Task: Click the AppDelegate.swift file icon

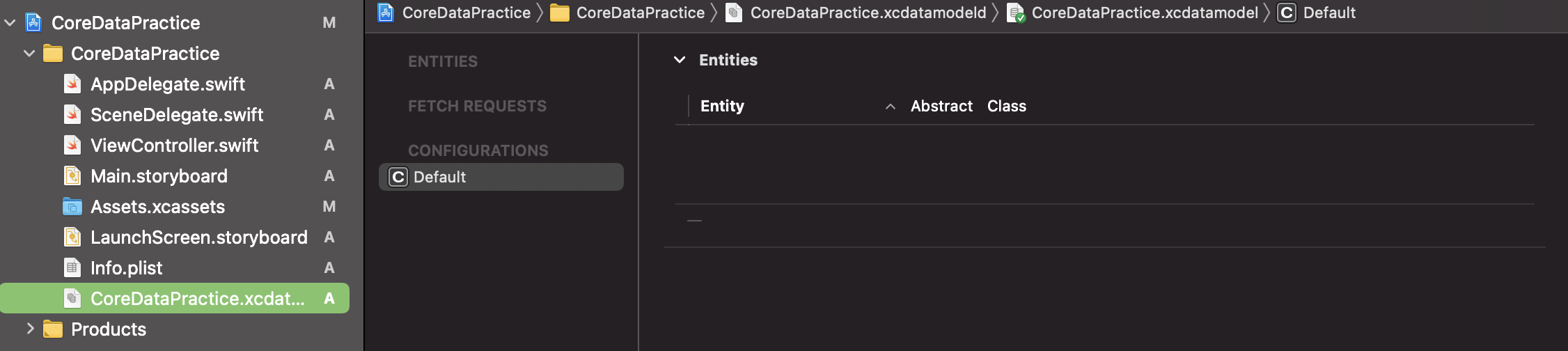Action: [72, 84]
